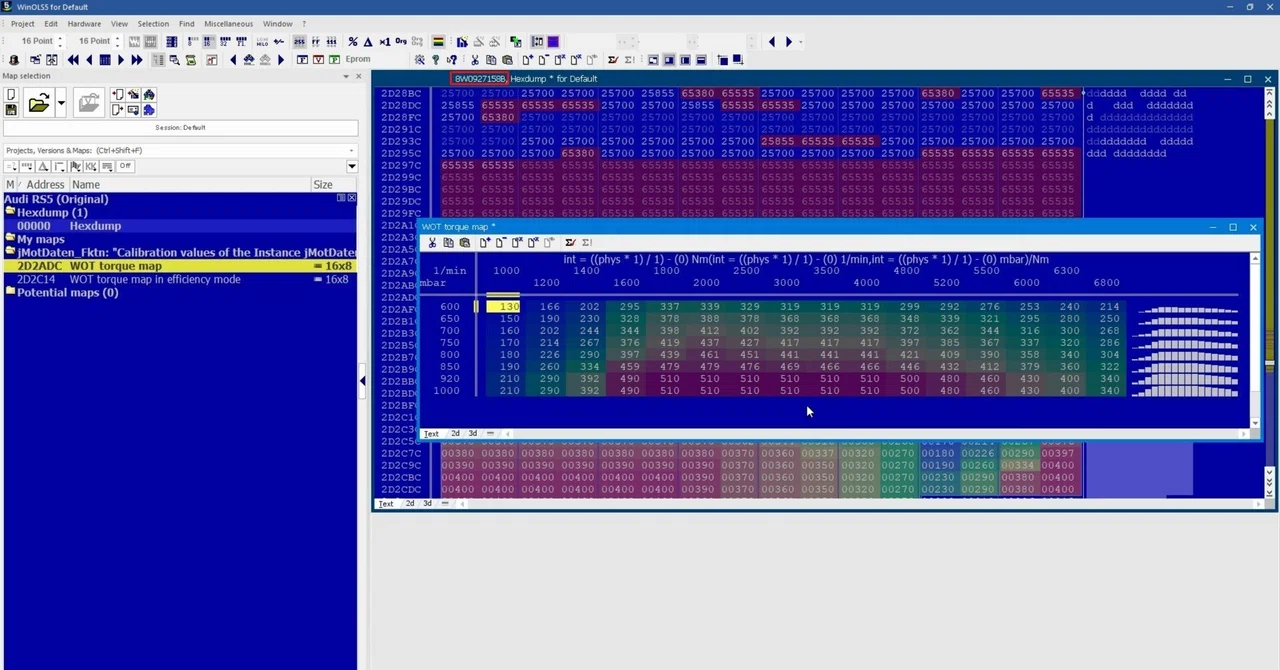Switch to 2d tab in WOT torque map window
Viewport: 1280px width, 670px height.
[455, 434]
